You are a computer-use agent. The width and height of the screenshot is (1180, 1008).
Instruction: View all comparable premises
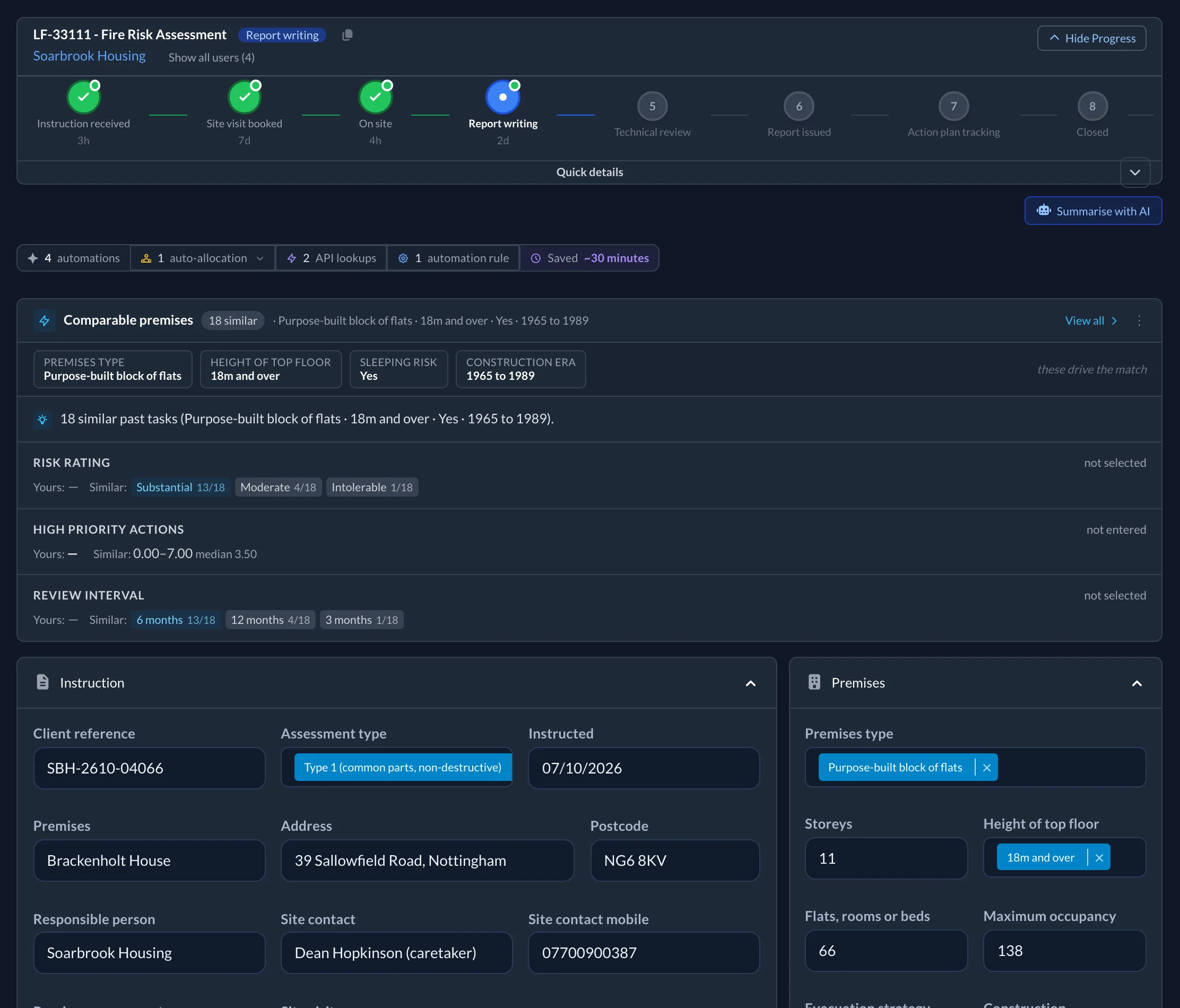1090,320
